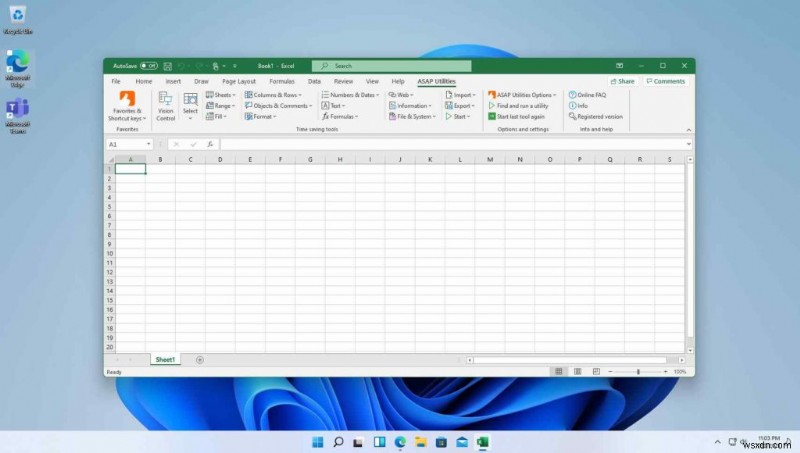Open the Import menu
The height and width of the screenshot is (453, 800).
(460, 95)
